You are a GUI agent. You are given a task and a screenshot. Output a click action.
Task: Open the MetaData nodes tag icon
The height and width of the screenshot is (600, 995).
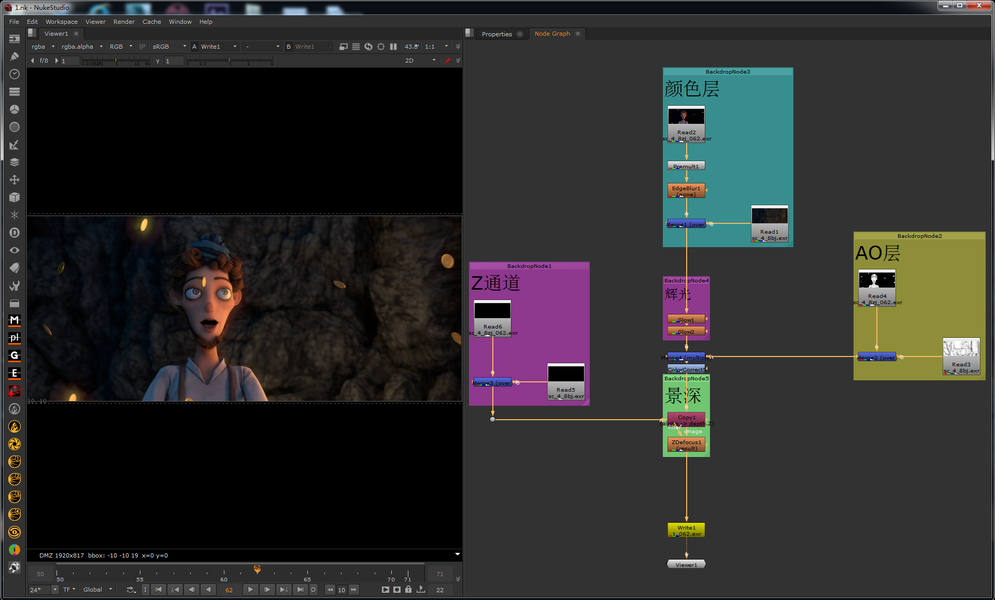click(14, 268)
